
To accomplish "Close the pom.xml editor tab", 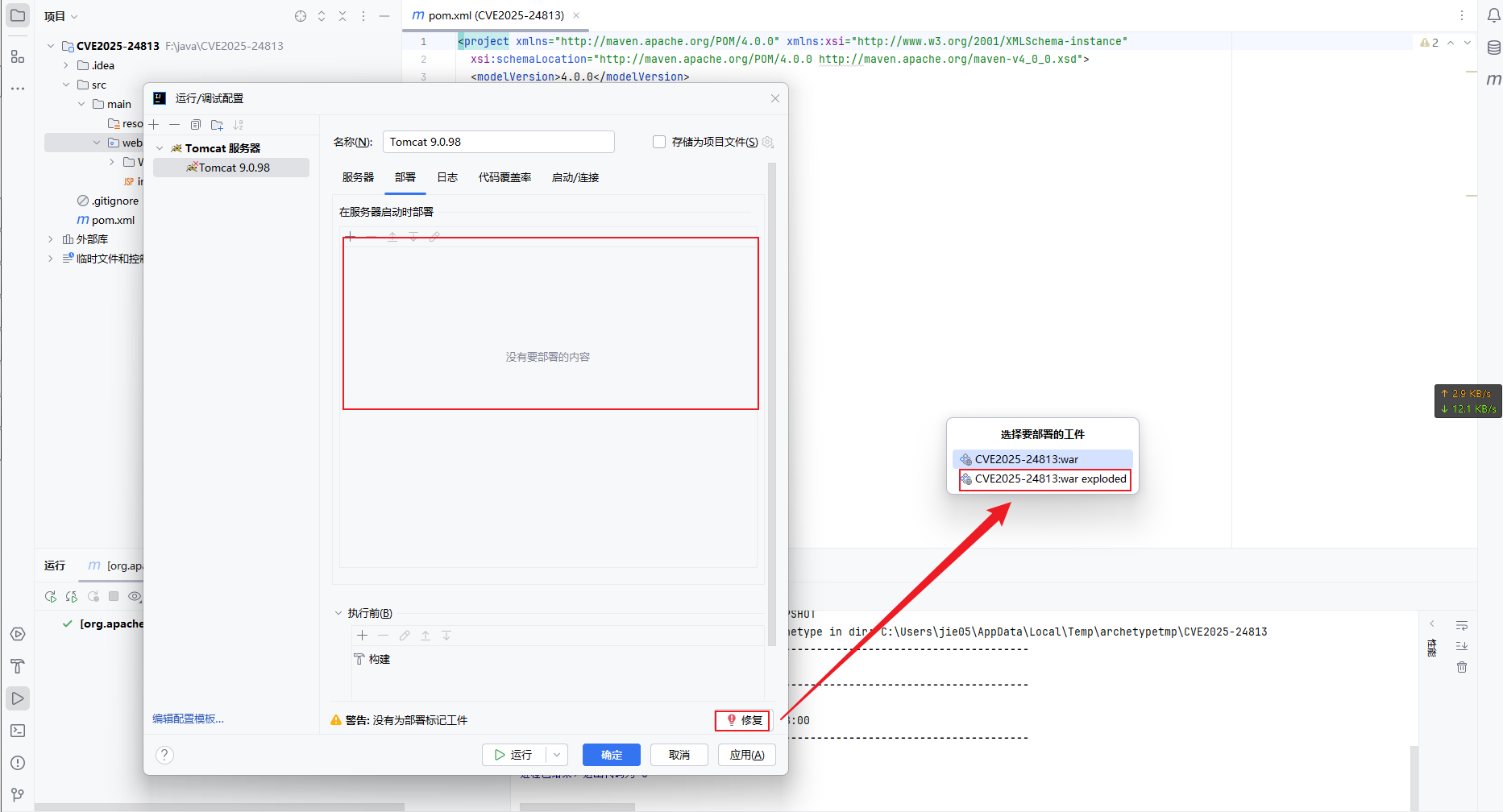I will (x=576, y=15).
